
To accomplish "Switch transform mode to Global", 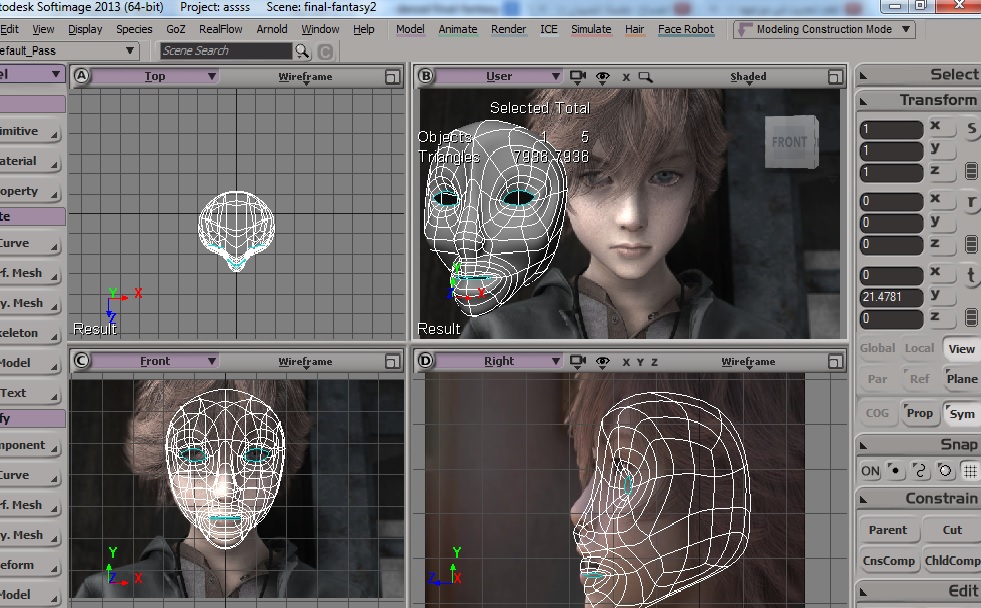I will pos(877,348).
